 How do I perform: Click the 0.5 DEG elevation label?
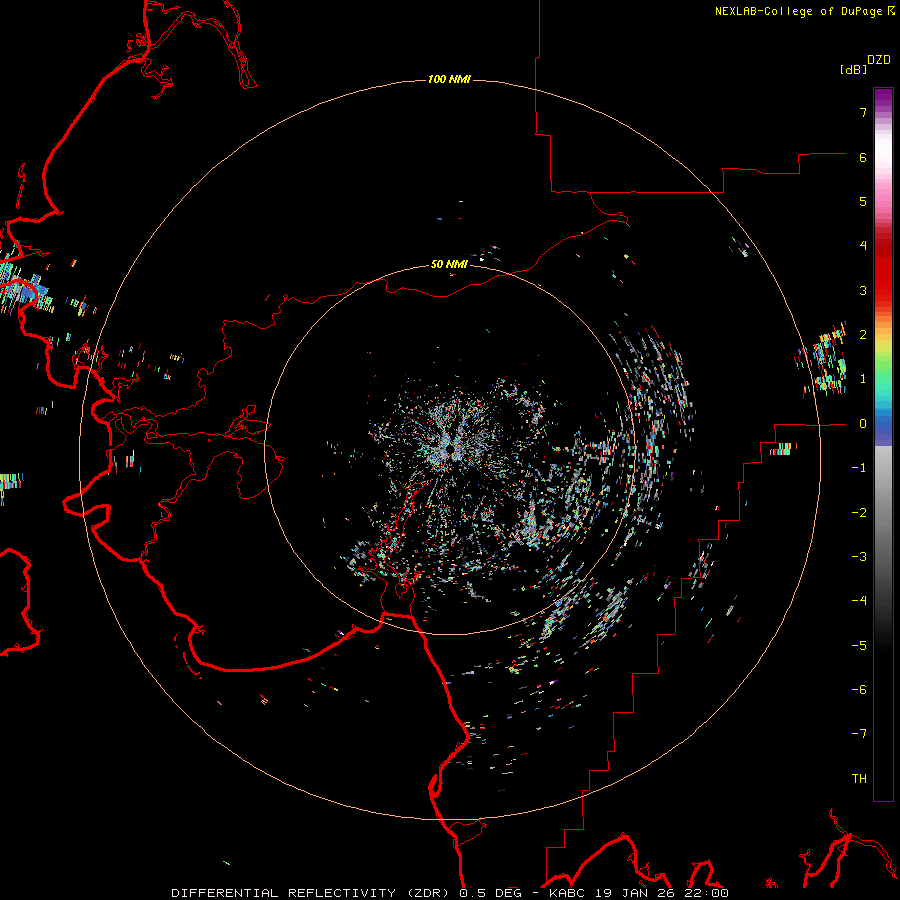click(x=490, y=893)
